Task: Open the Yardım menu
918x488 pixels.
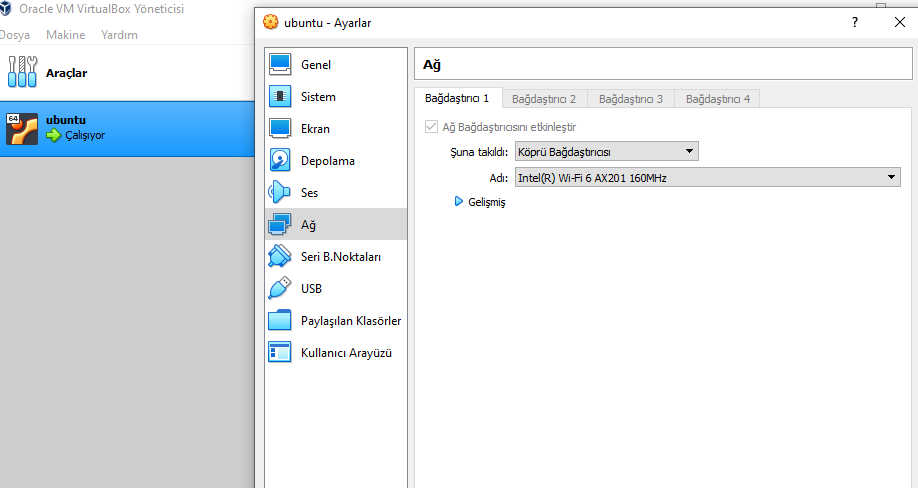Action: pyautogui.click(x=119, y=35)
